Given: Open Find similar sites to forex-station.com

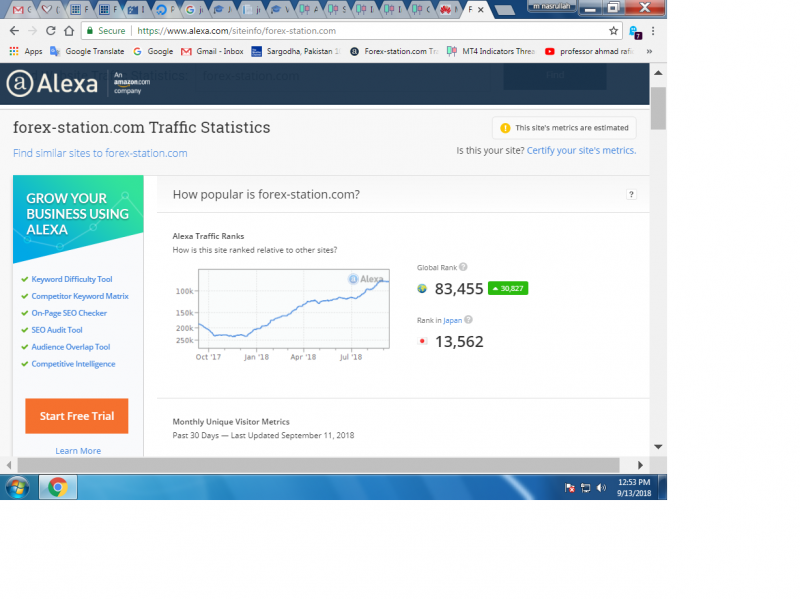Looking at the screenshot, I should [x=100, y=153].
